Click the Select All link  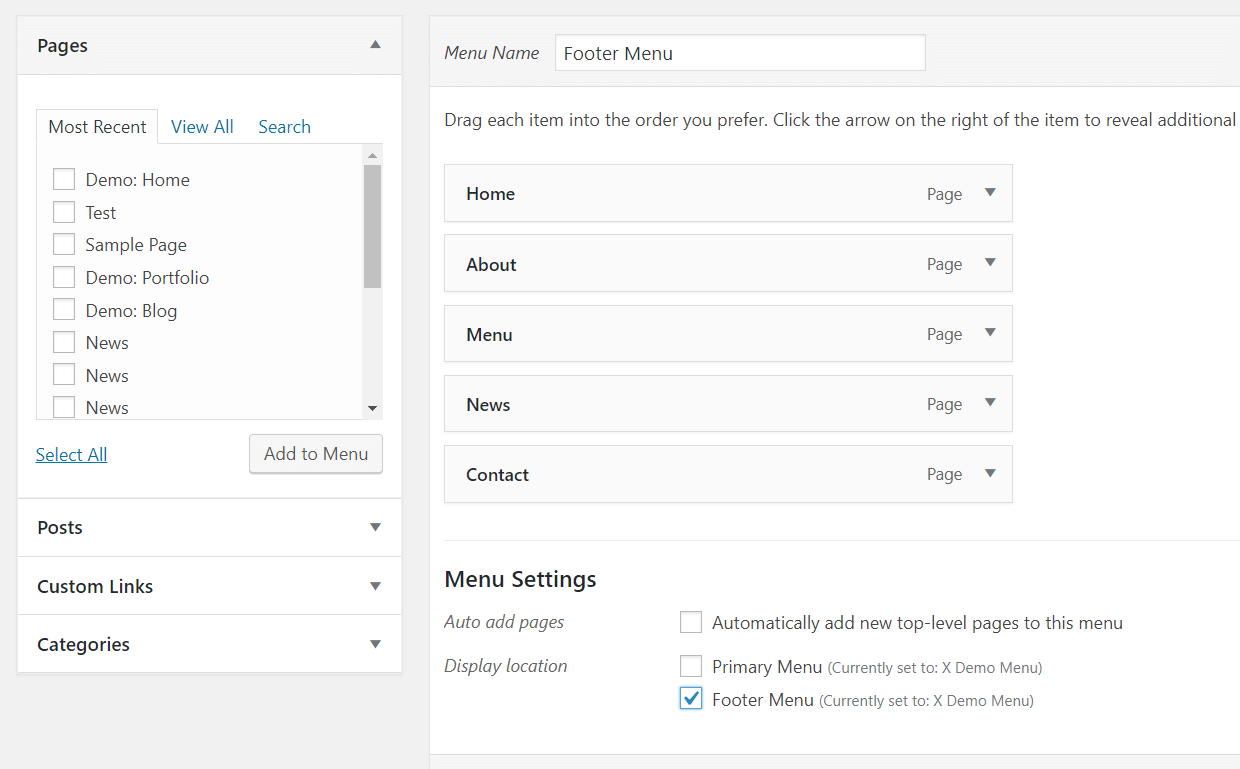(x=71, y=454)
